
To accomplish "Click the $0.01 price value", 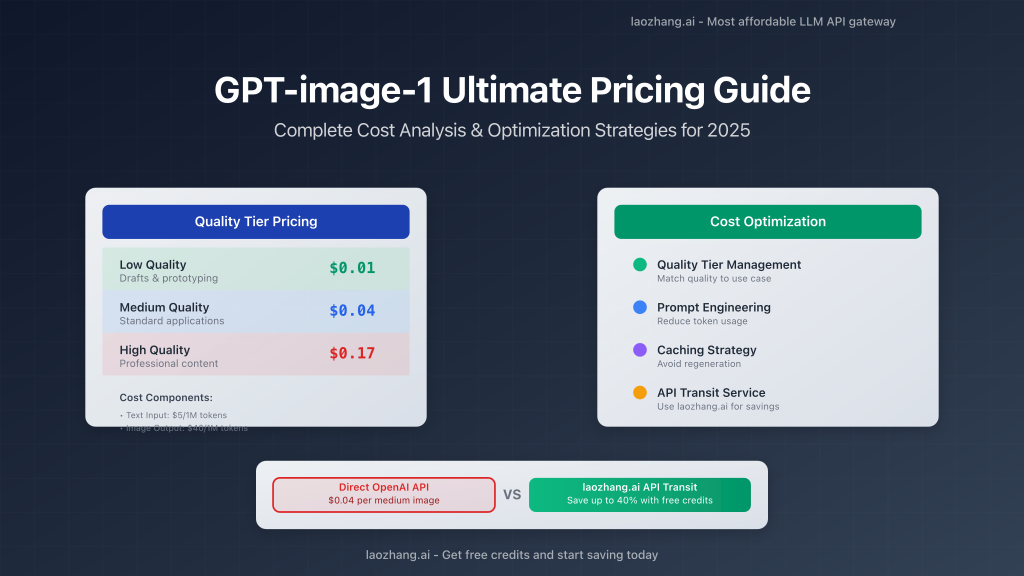I will coord(352,268).
